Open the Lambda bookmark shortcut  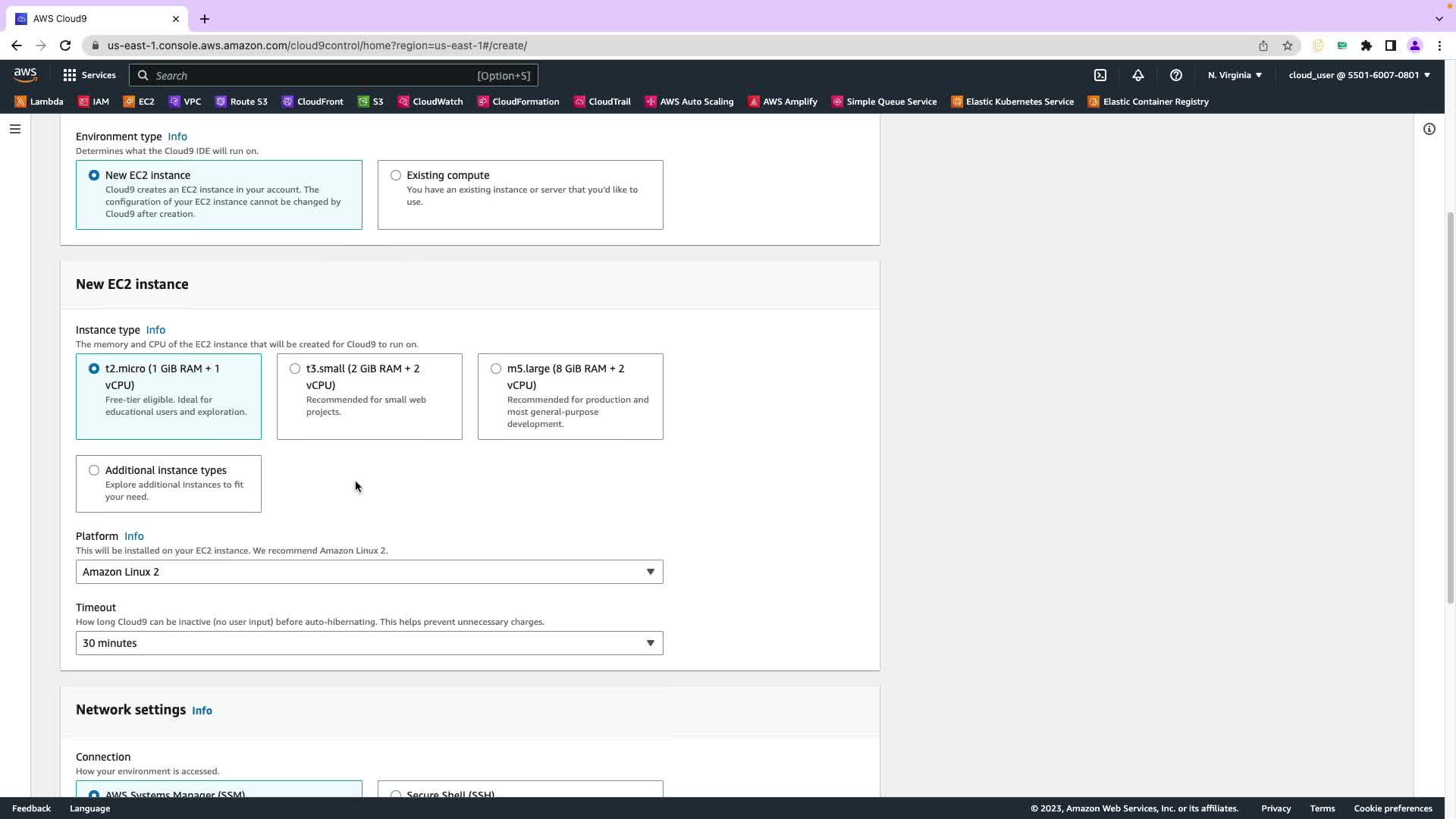coord(39,102)
